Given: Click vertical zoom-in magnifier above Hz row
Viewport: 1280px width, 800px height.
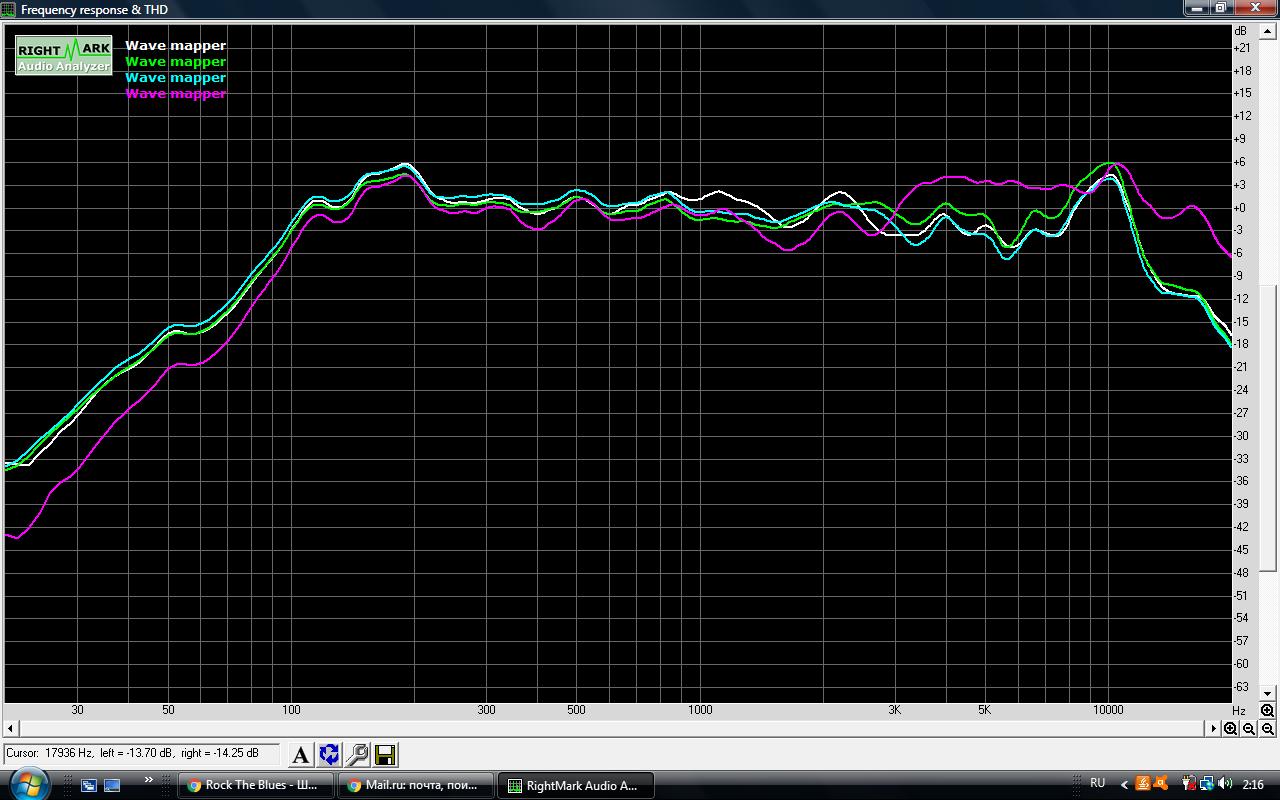Looking at the screenshot, I should pos(1267,710).
